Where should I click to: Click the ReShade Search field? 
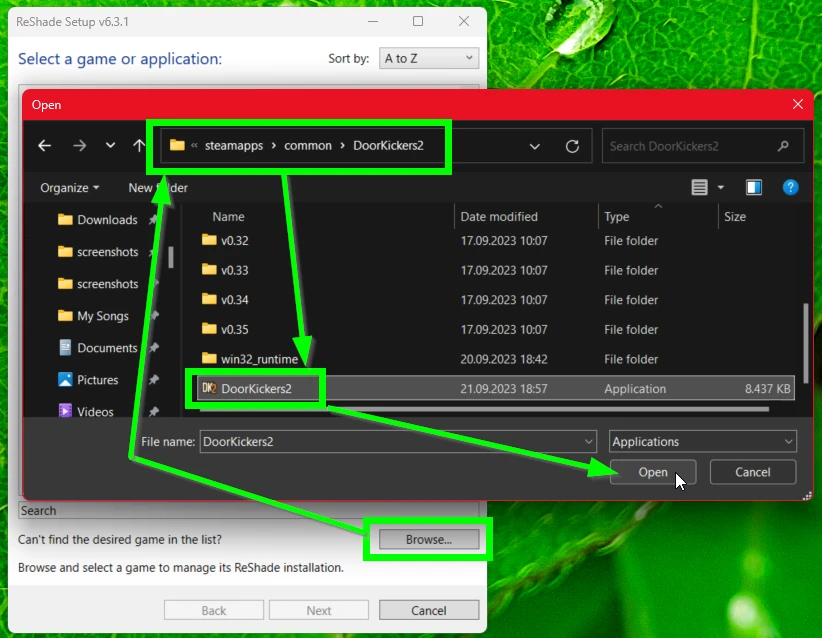(x=248, y=510)
